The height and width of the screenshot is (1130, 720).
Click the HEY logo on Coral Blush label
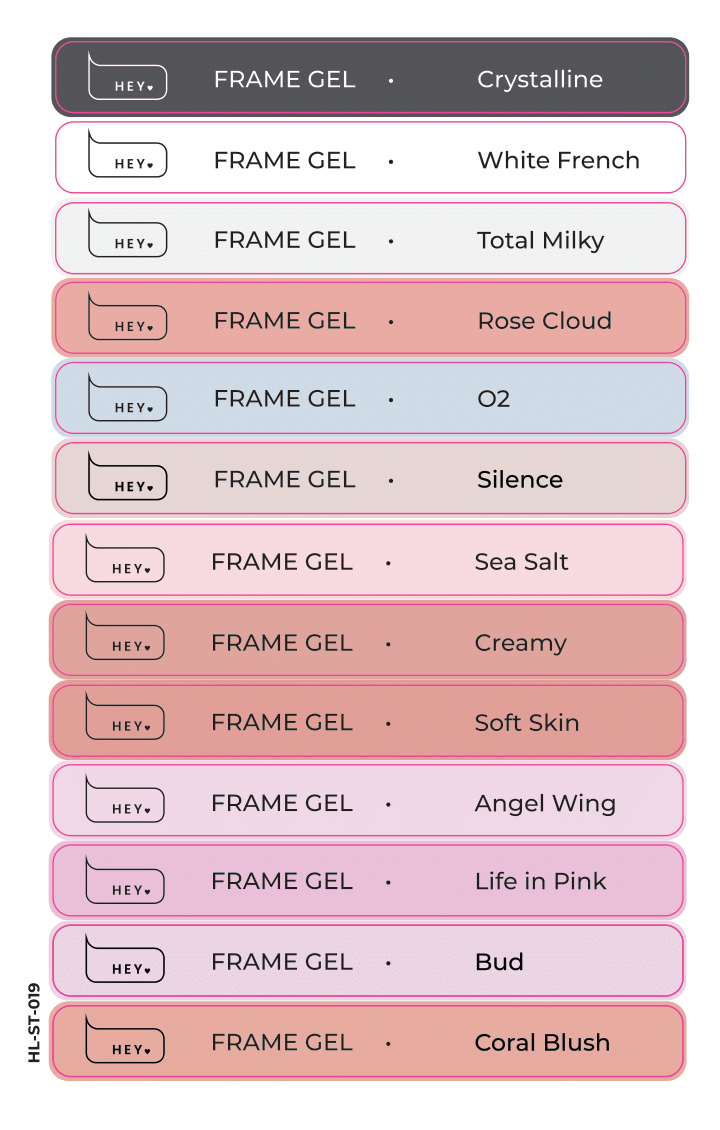125,1039
